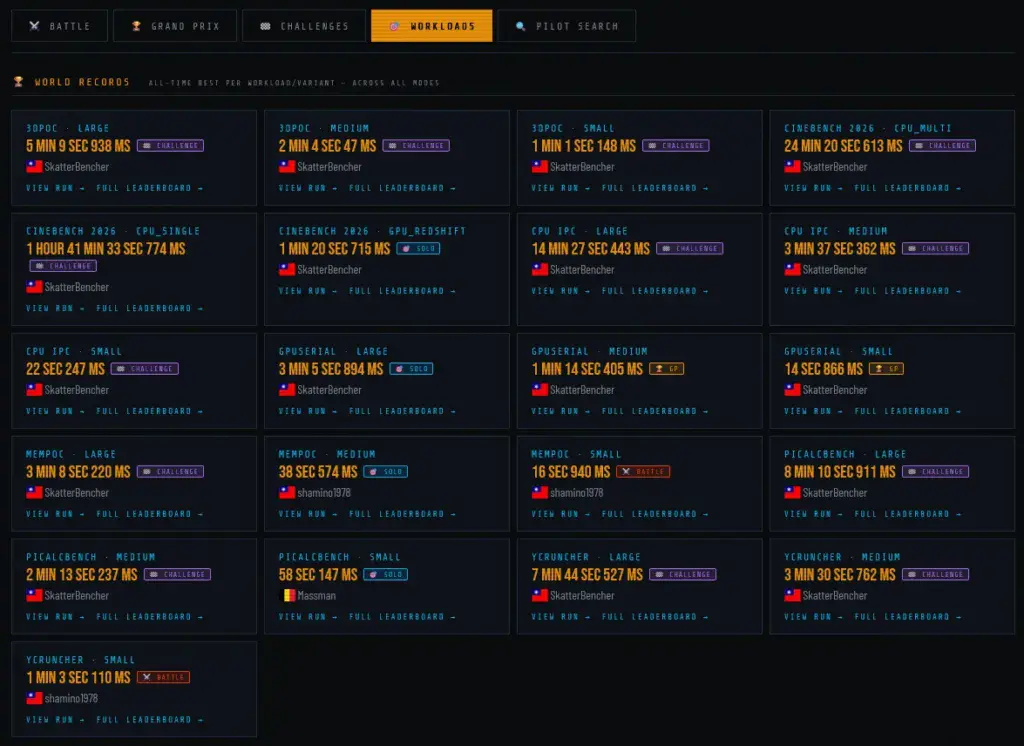
Task: Click the Challenge badge on PICALCBENCH Large card
Action: (936, 471)
